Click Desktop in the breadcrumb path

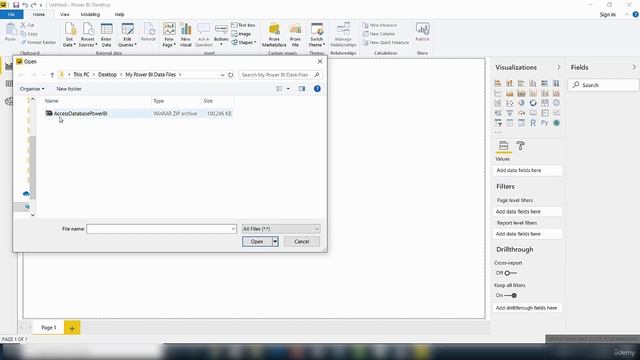(107, 75)
